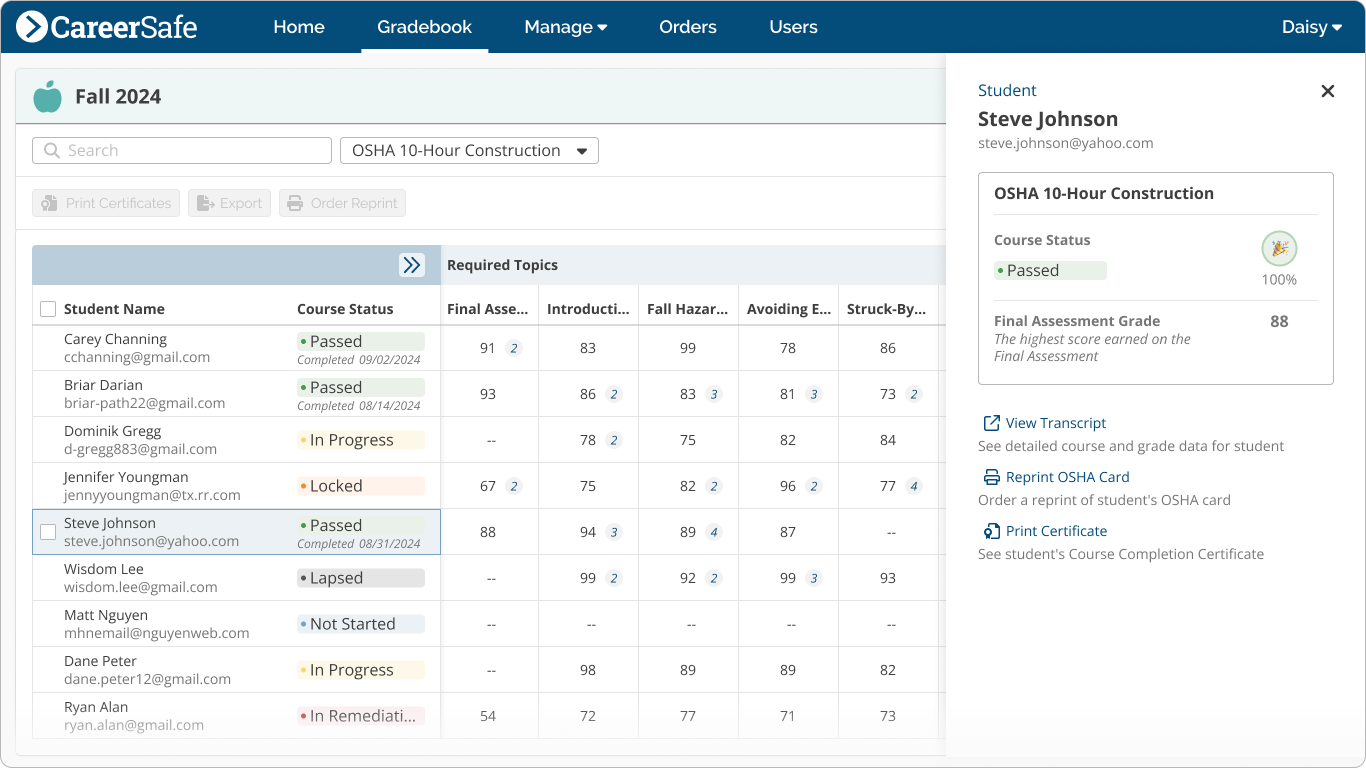This screenshot has height=768, width=1366.
Task: Expand the Required Topics columns with the chevron
Action: pos(412,265)
